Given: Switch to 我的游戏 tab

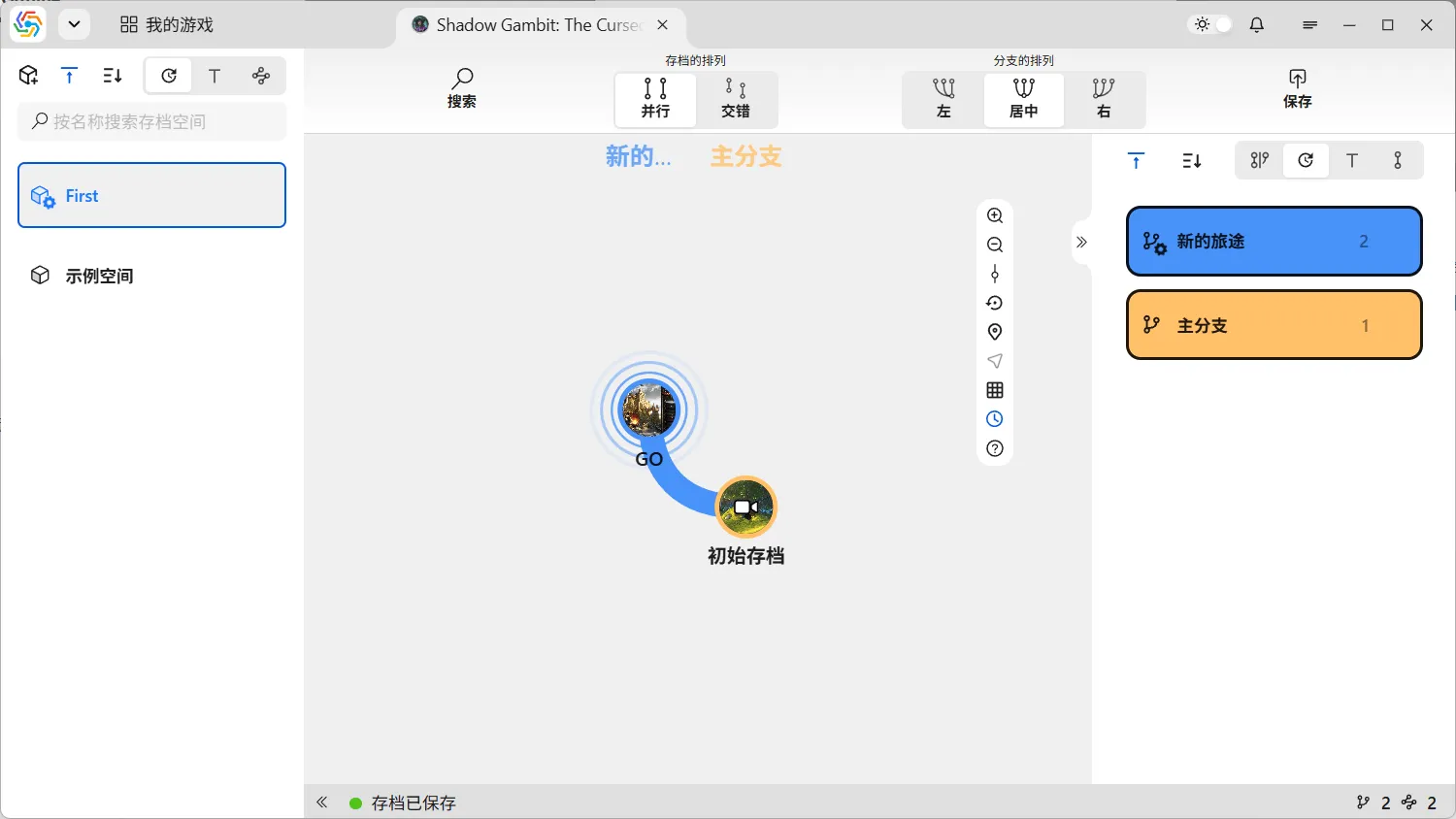Looking at the screenshot, I should pyautogui.click(x=167, y=25).
